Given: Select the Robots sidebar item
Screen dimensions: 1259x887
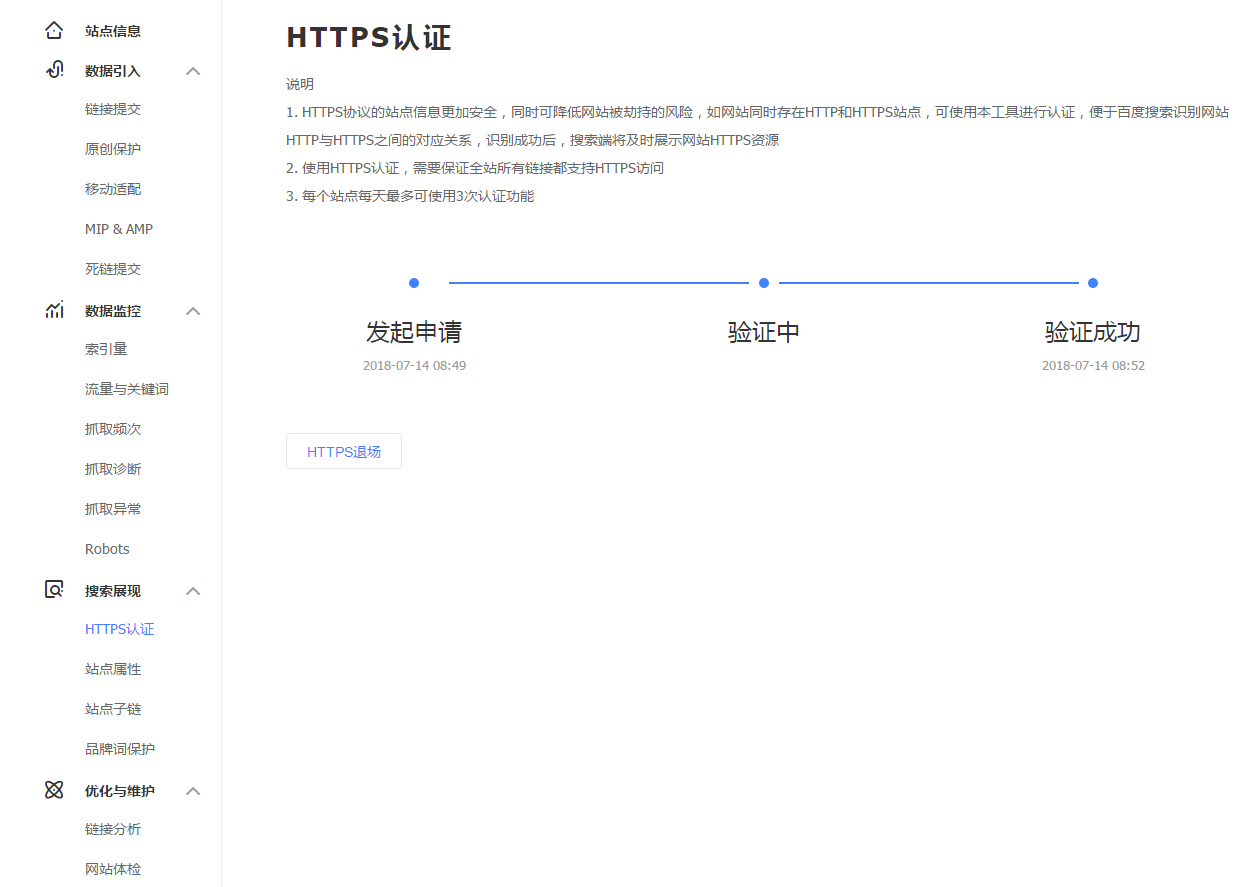Looking at the screenshot, I should (106, 548).
